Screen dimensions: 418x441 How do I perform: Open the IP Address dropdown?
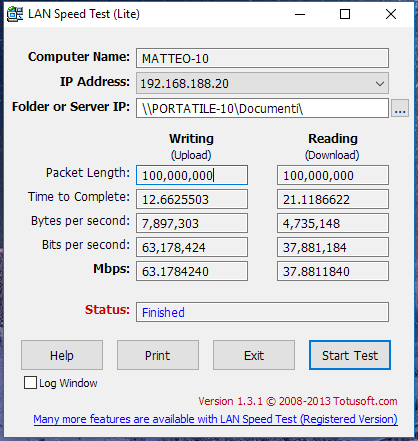262,83
